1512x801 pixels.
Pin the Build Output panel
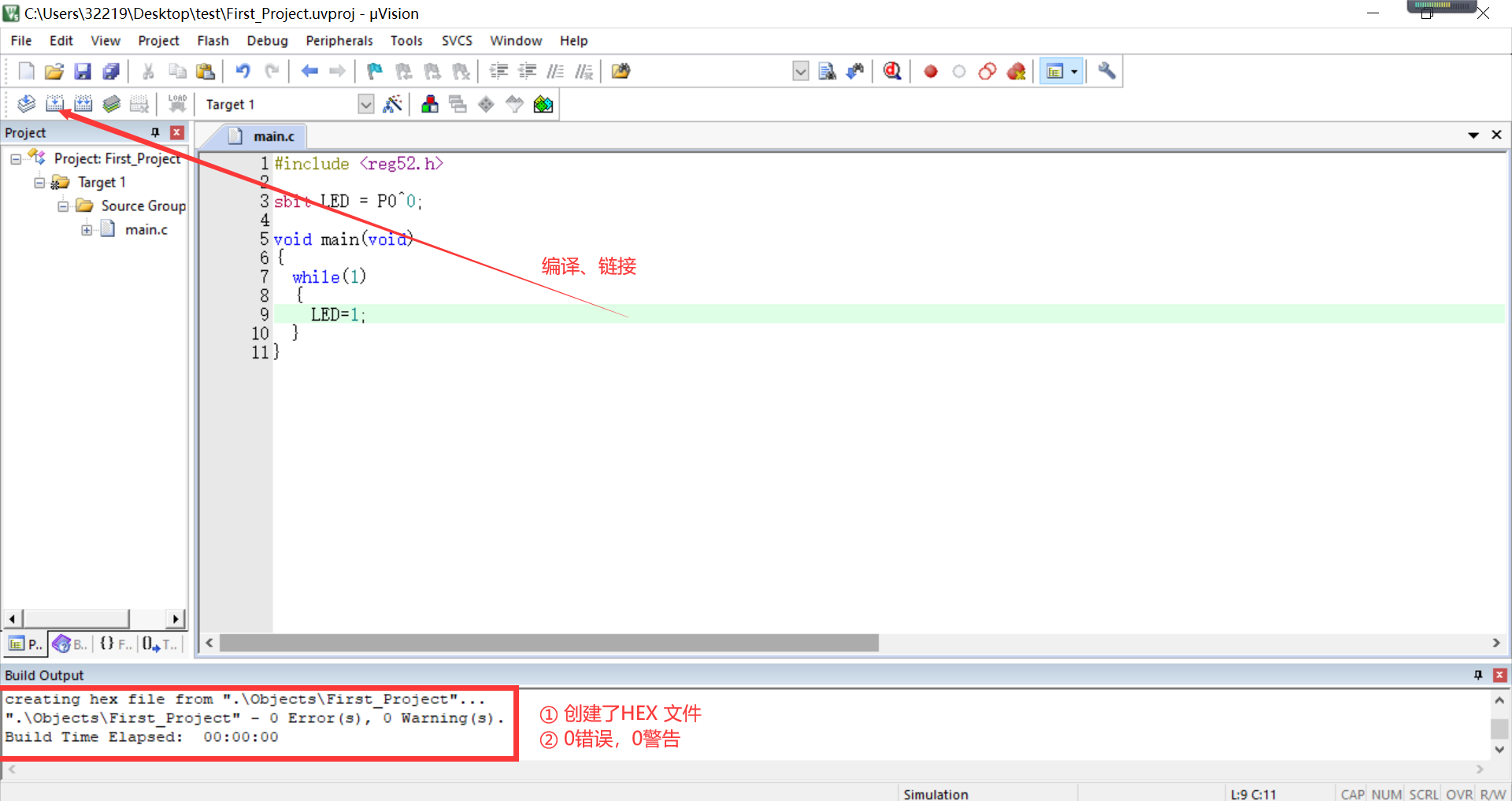point(1478,675)
